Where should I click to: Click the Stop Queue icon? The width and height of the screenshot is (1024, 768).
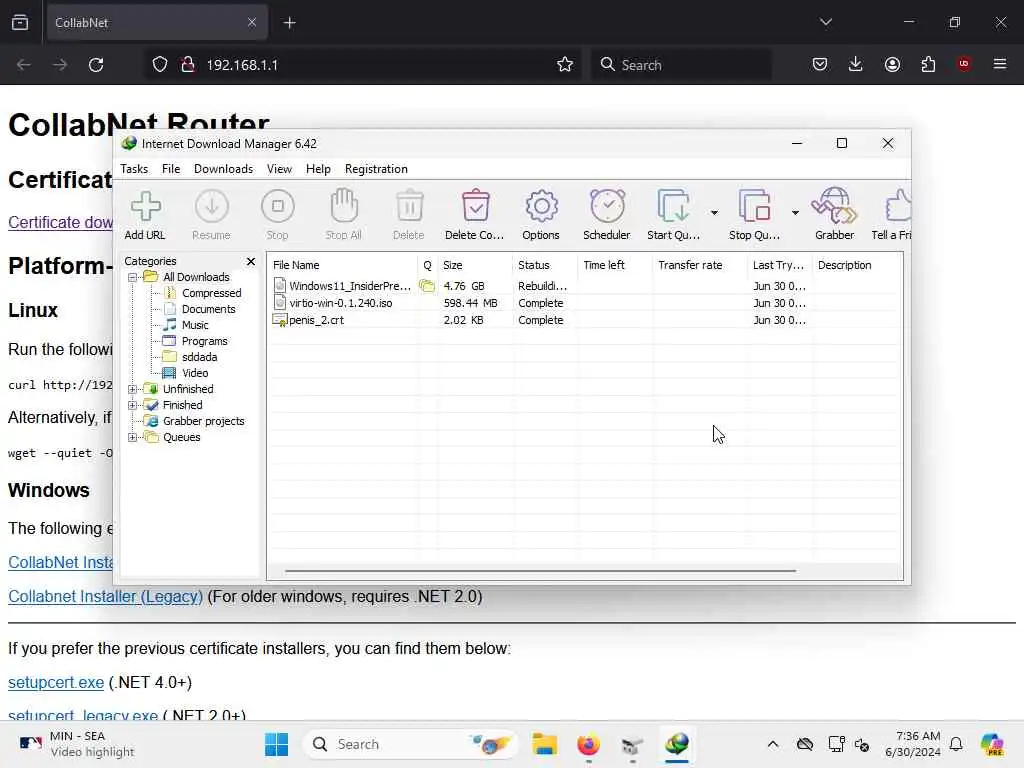pyautogui.click(x=754, y=214)
